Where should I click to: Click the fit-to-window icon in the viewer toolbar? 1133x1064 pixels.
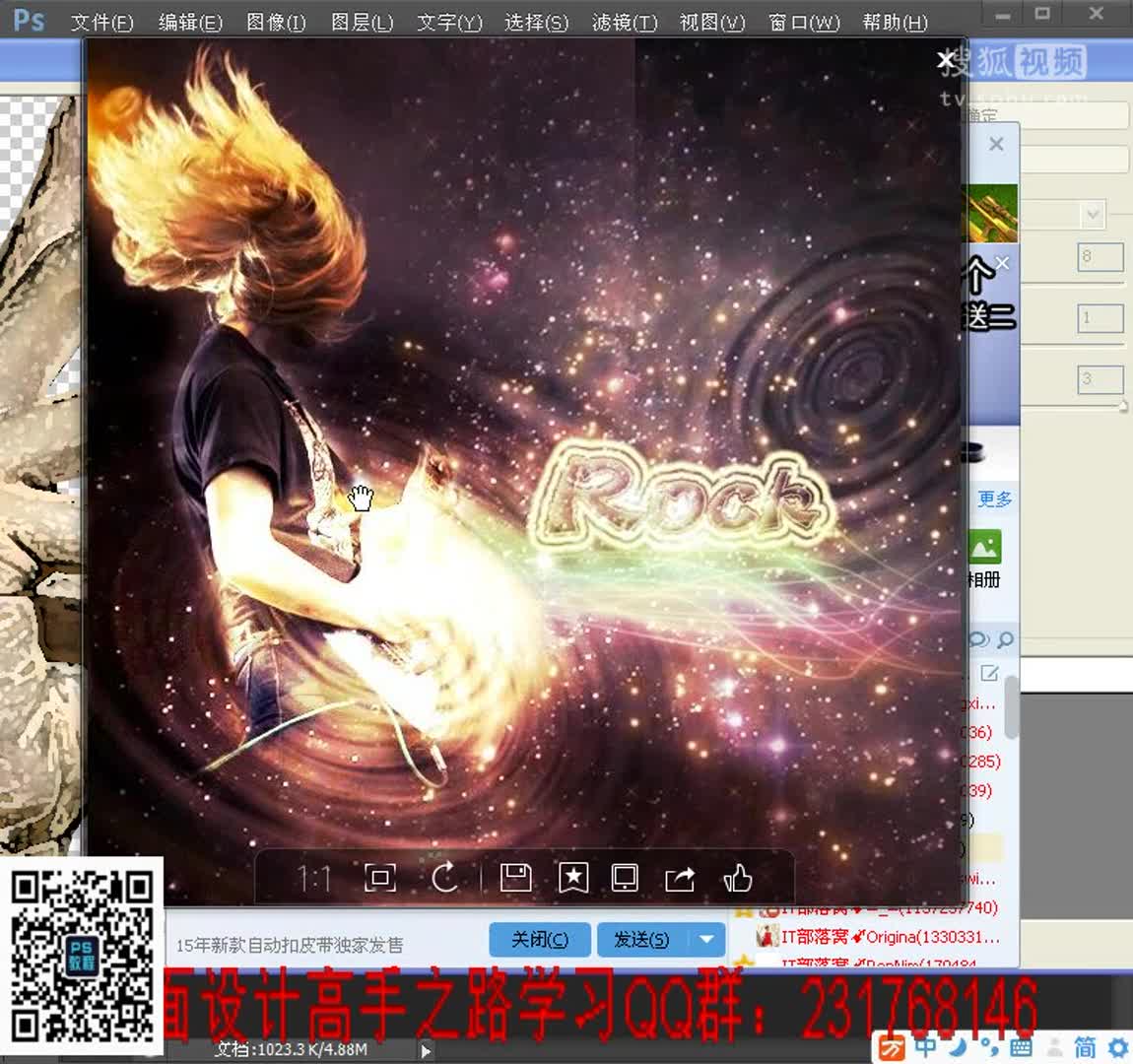coord(380,879)
